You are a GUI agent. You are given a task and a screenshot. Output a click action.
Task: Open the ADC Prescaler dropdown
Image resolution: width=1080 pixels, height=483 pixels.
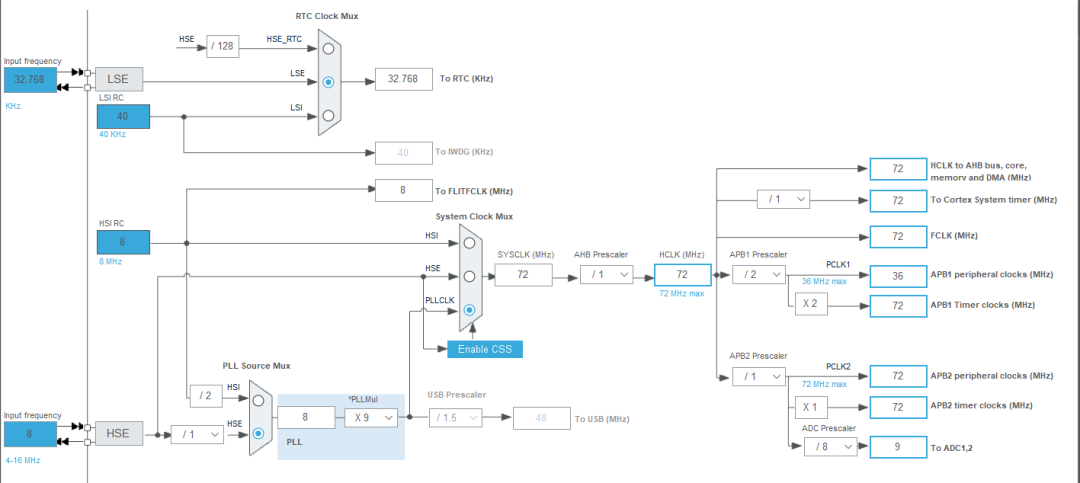831,446
